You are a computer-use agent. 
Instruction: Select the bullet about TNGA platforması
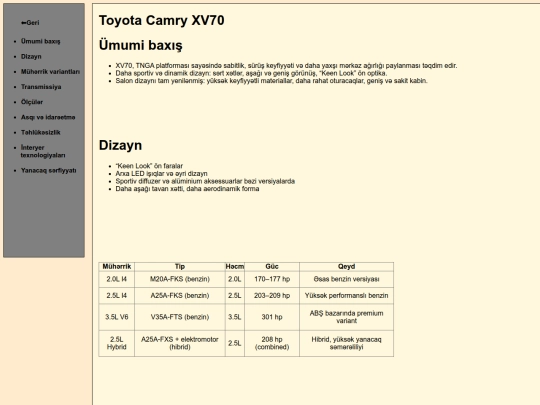(x=286, y=65)
